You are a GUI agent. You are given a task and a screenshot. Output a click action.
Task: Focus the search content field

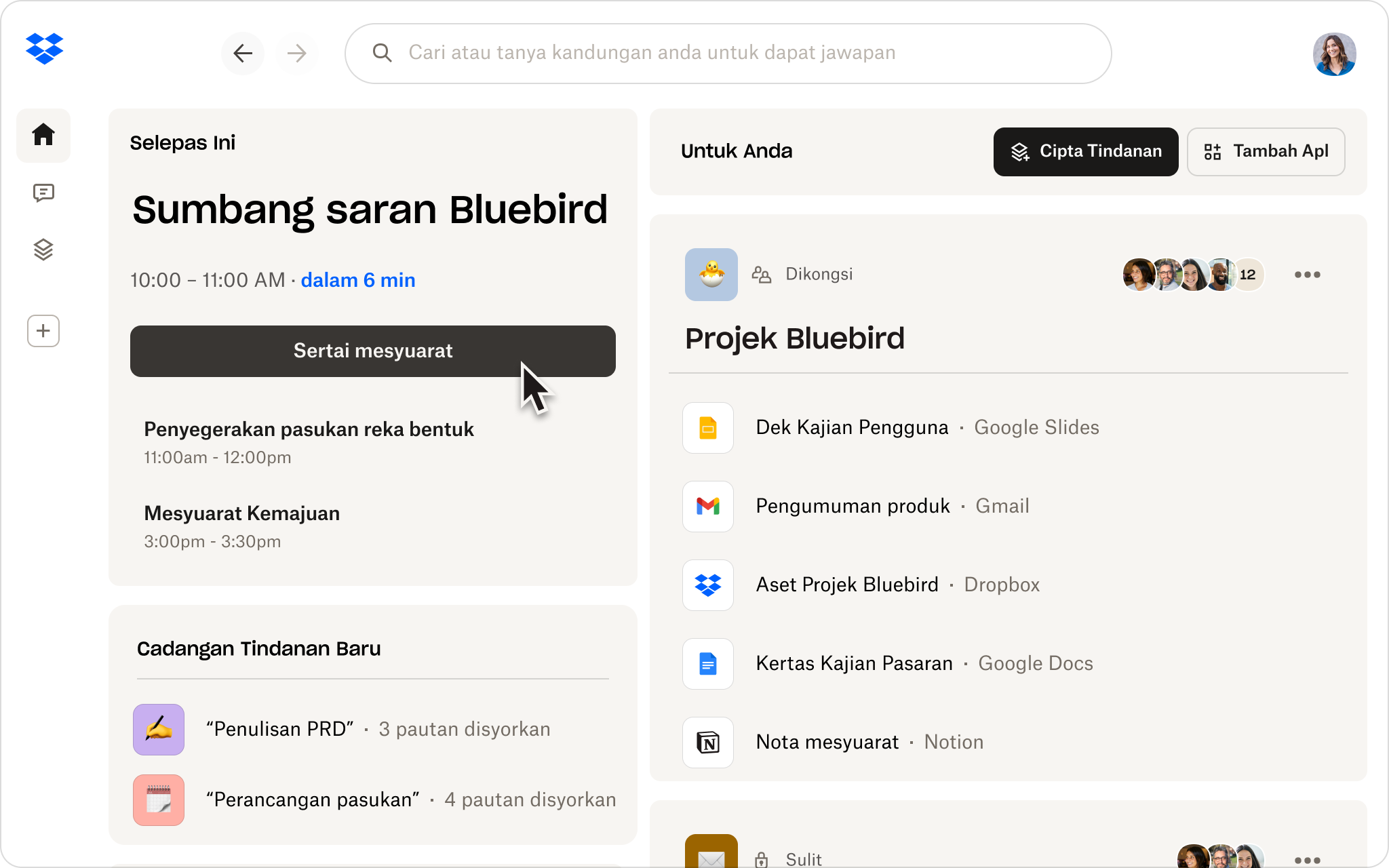(x=728, y=54)
